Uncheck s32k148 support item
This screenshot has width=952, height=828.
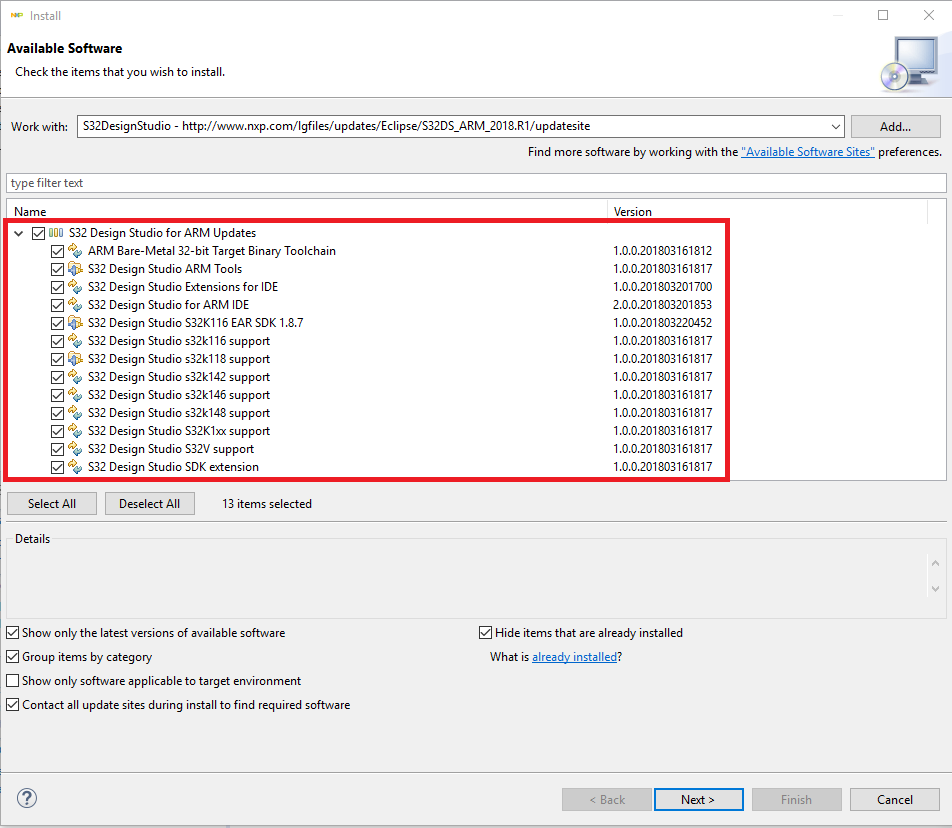(x=57, y=413)
